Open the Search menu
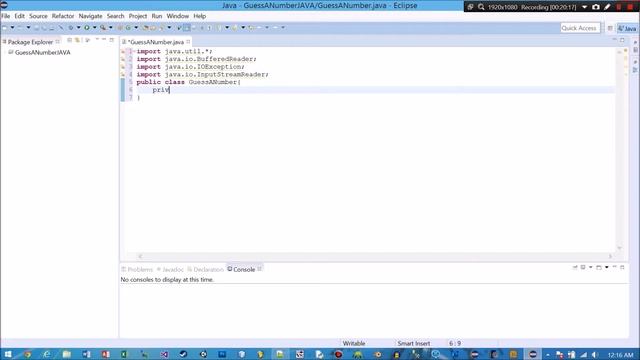This screenshot has height=360, width=640. [x=115, y=16]
